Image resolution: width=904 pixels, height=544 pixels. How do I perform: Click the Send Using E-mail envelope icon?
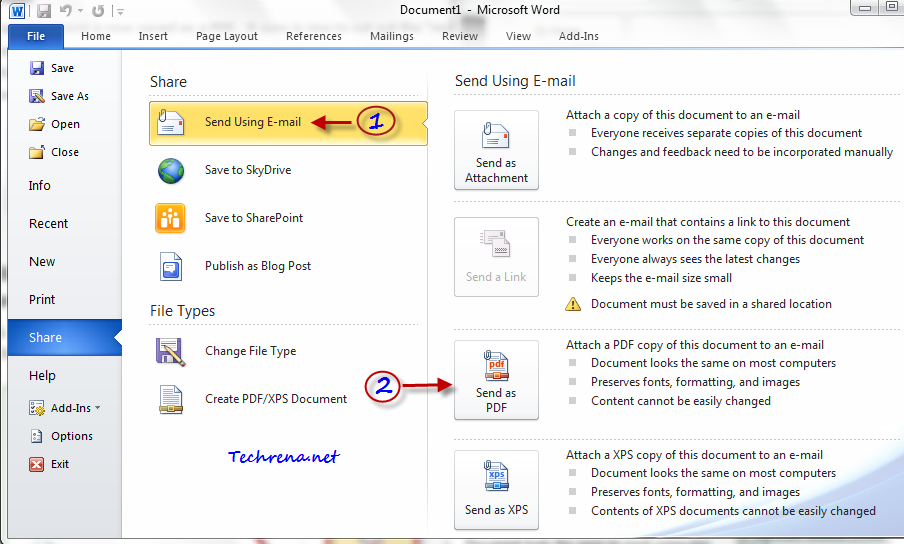click(171, 122)
